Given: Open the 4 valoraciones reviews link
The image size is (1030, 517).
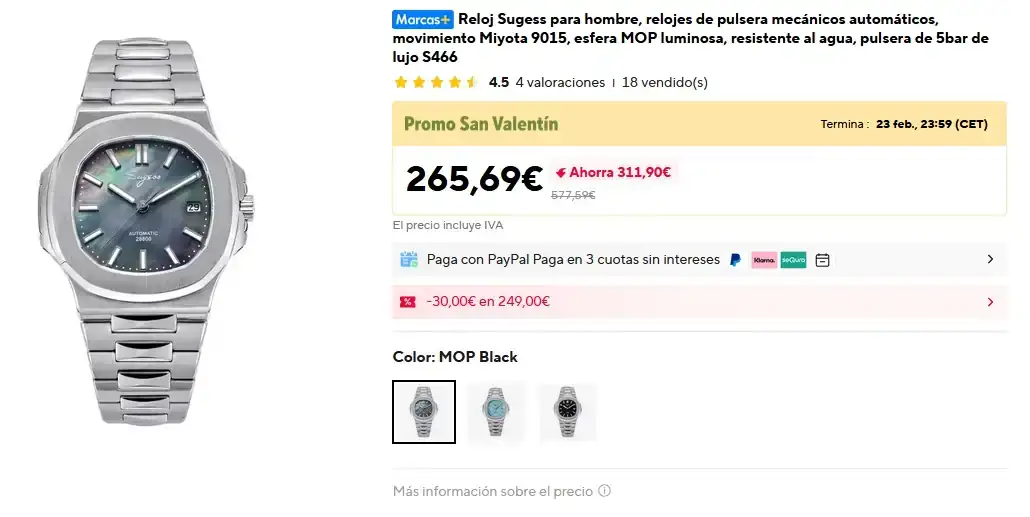Looking at the screenshot, I should point(560,82).
